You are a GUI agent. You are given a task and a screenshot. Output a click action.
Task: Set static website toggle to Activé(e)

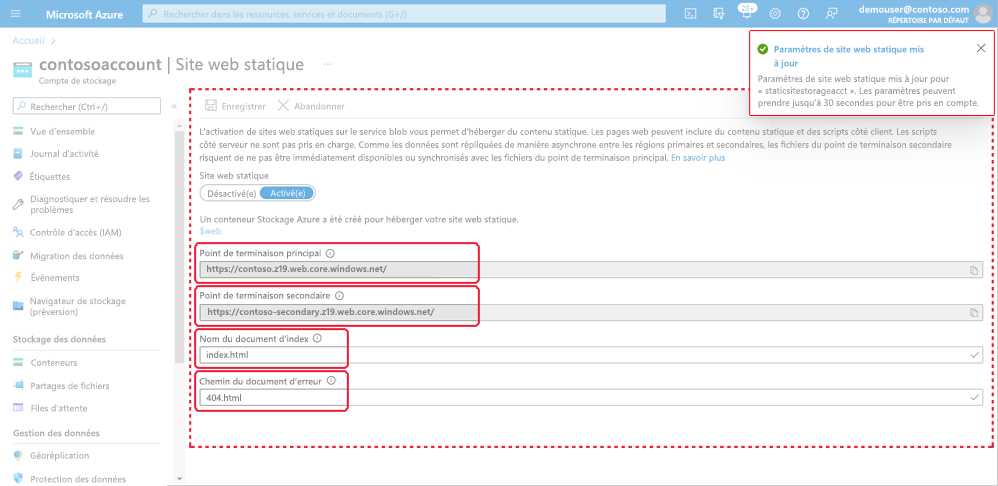287,193
